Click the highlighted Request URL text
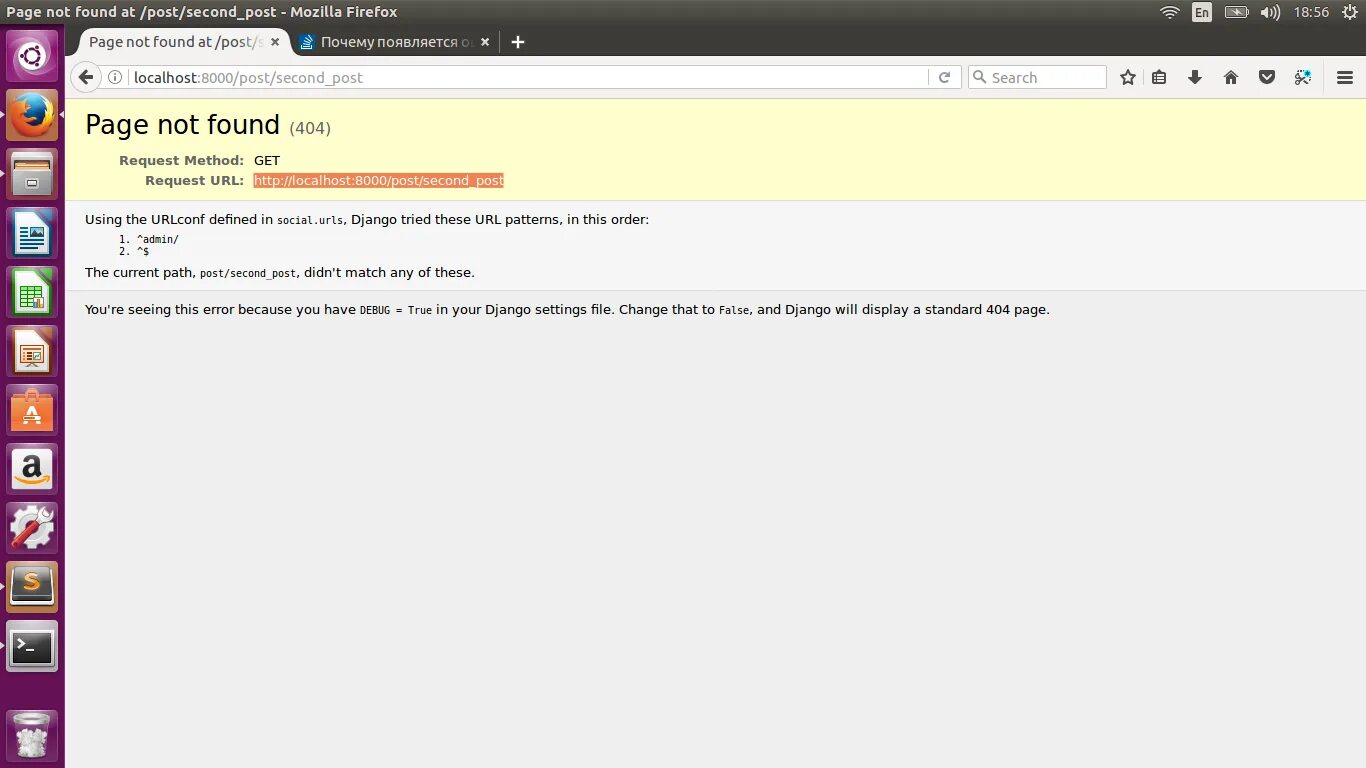Image resolution: width=1366 pixels, height=768 pixels. [378, 181]
